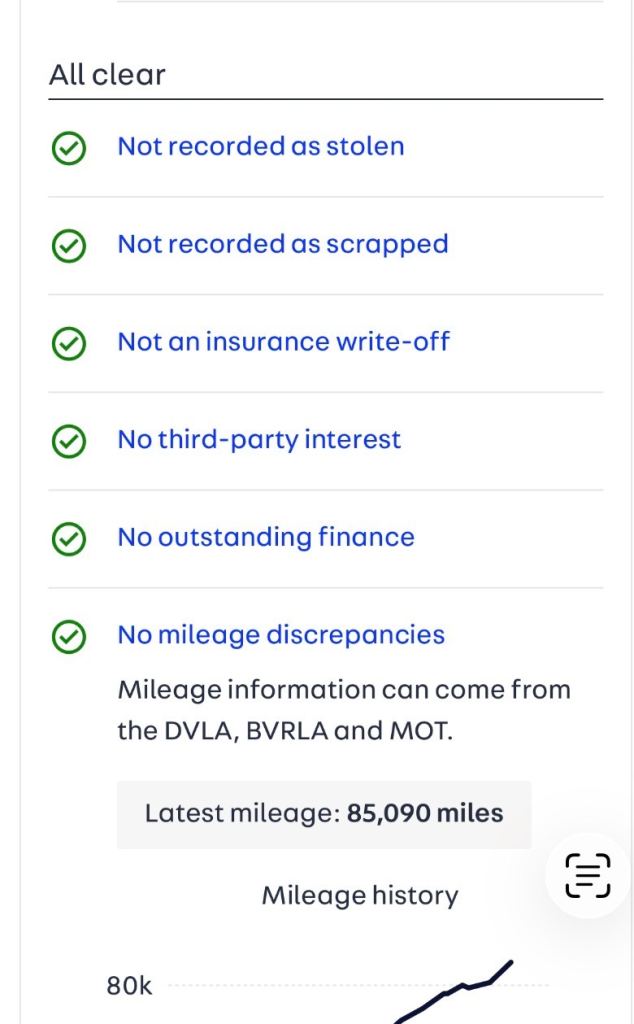Select the All clear heading tab
The height and width of the screenshot is (1024, 634).
pyautogui.click(x=107, y=74)
